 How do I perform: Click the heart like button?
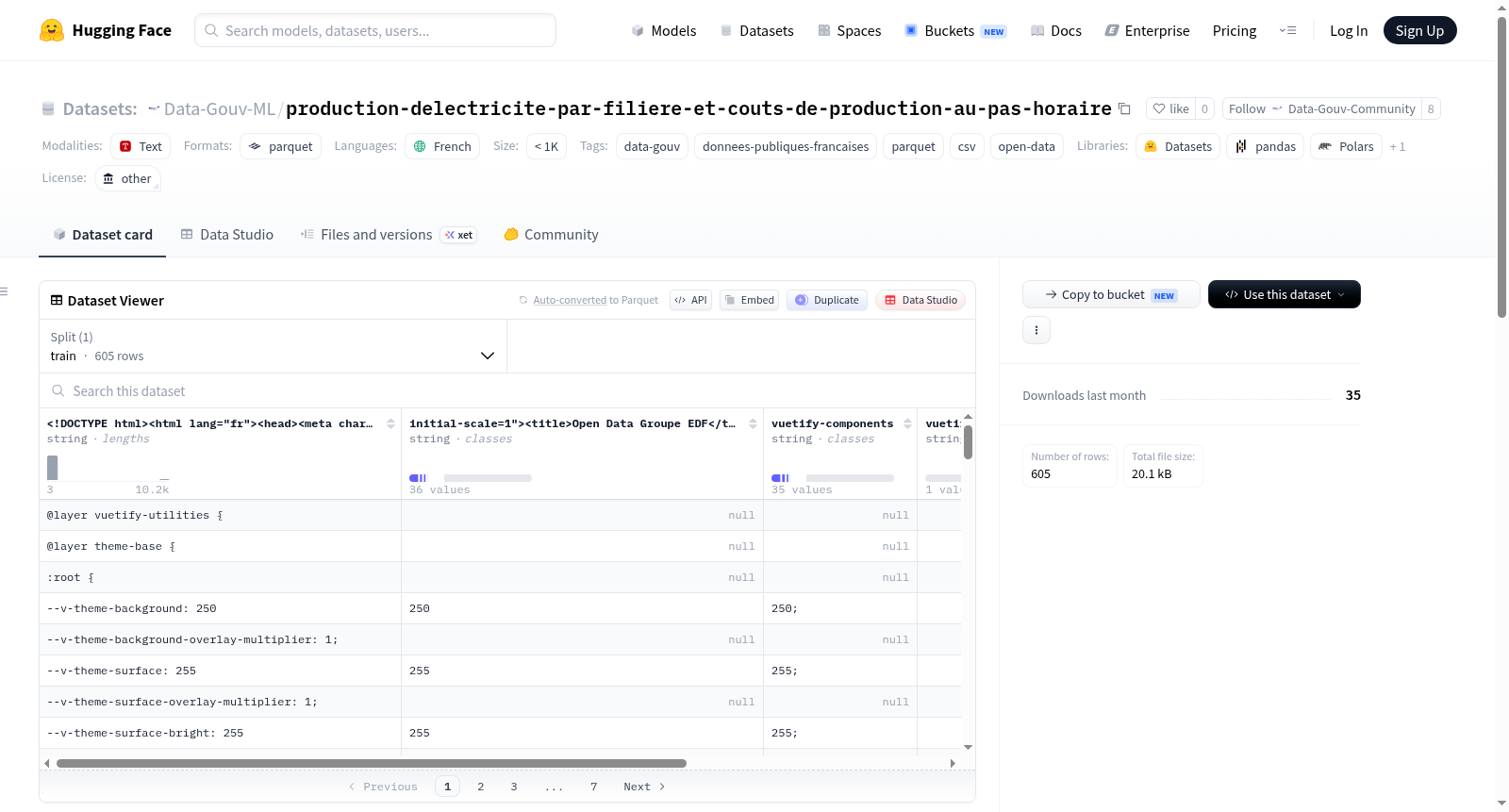tap(1170, 108)
